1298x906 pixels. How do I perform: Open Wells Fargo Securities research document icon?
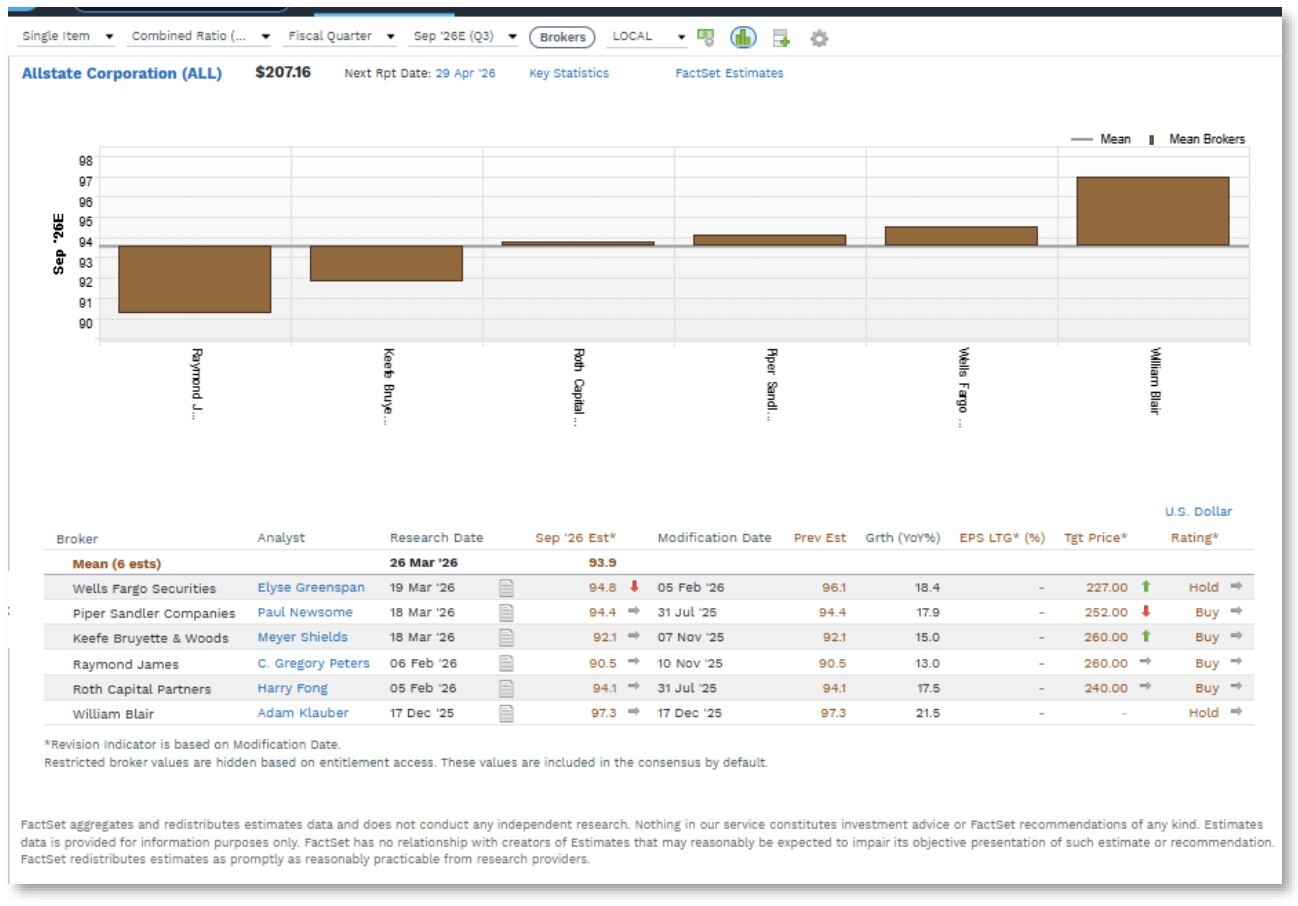tap(506, 588)
